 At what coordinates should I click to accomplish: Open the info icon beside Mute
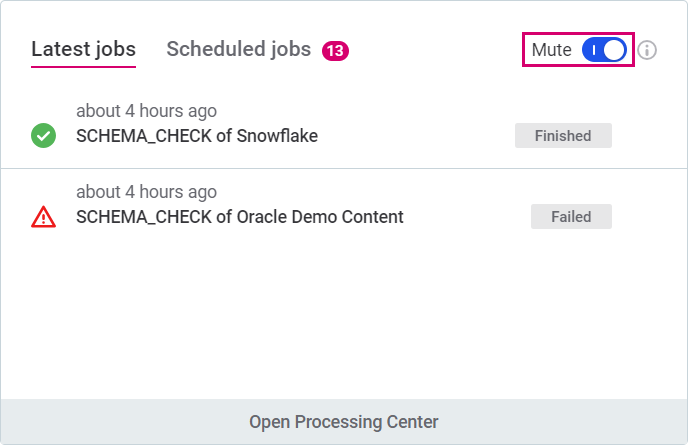(x=647, y=50)
